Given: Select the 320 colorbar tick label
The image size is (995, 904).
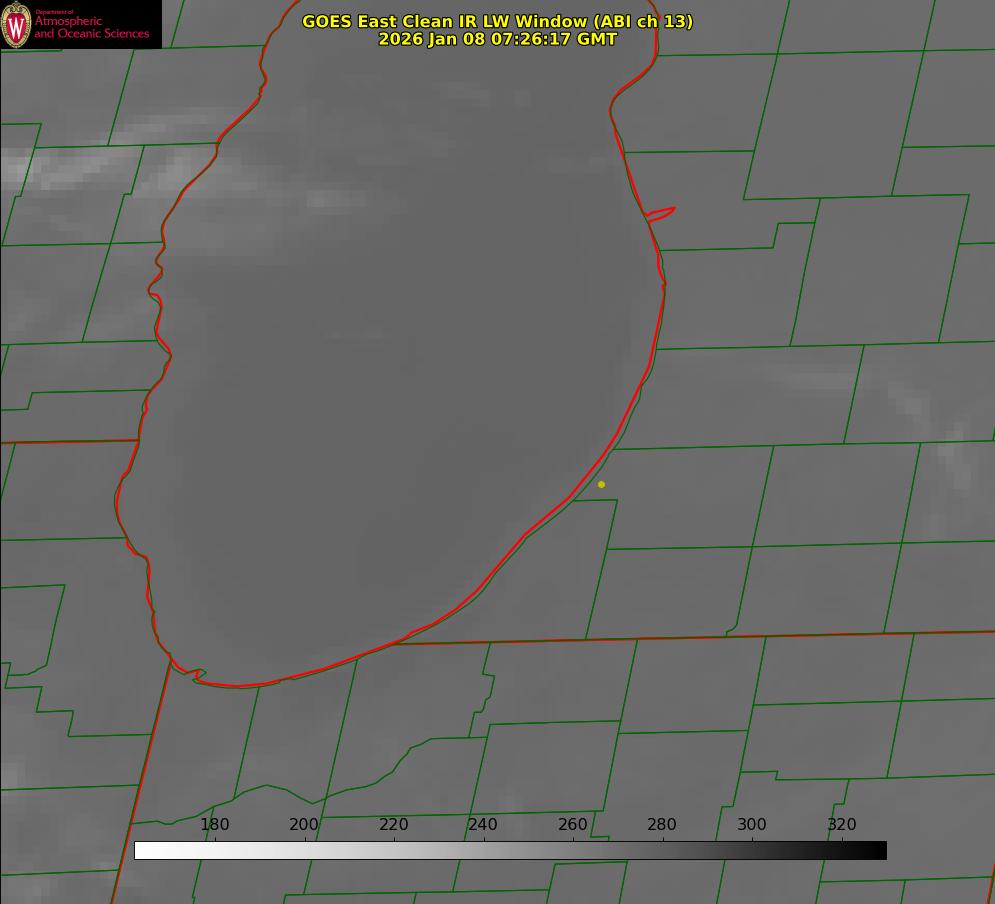Looking at the screenshot, I should pos(842,824).
